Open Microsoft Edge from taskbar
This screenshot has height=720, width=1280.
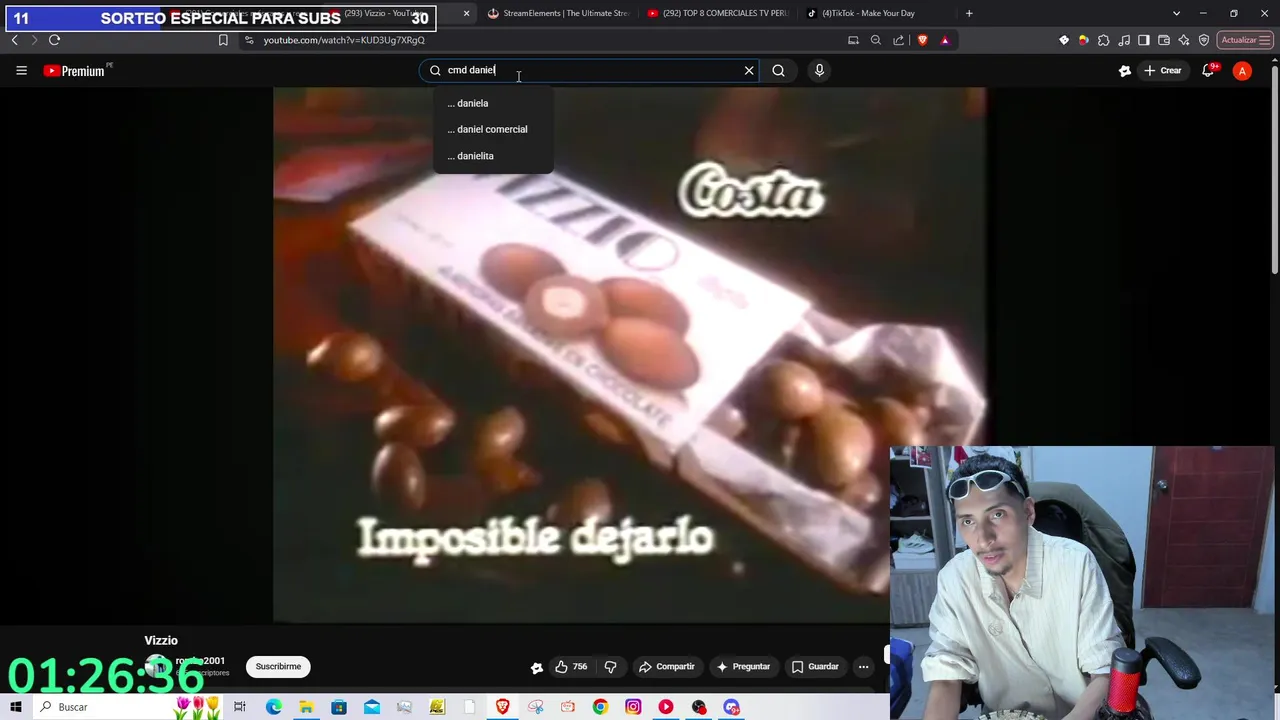coord(273,707)
